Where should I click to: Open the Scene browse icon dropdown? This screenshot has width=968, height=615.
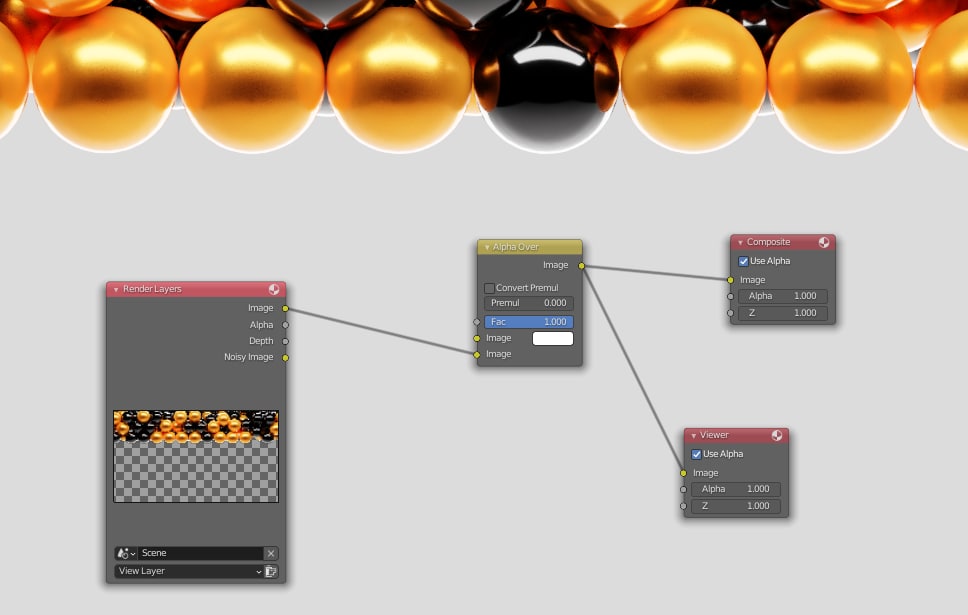(x=126, y=553)
